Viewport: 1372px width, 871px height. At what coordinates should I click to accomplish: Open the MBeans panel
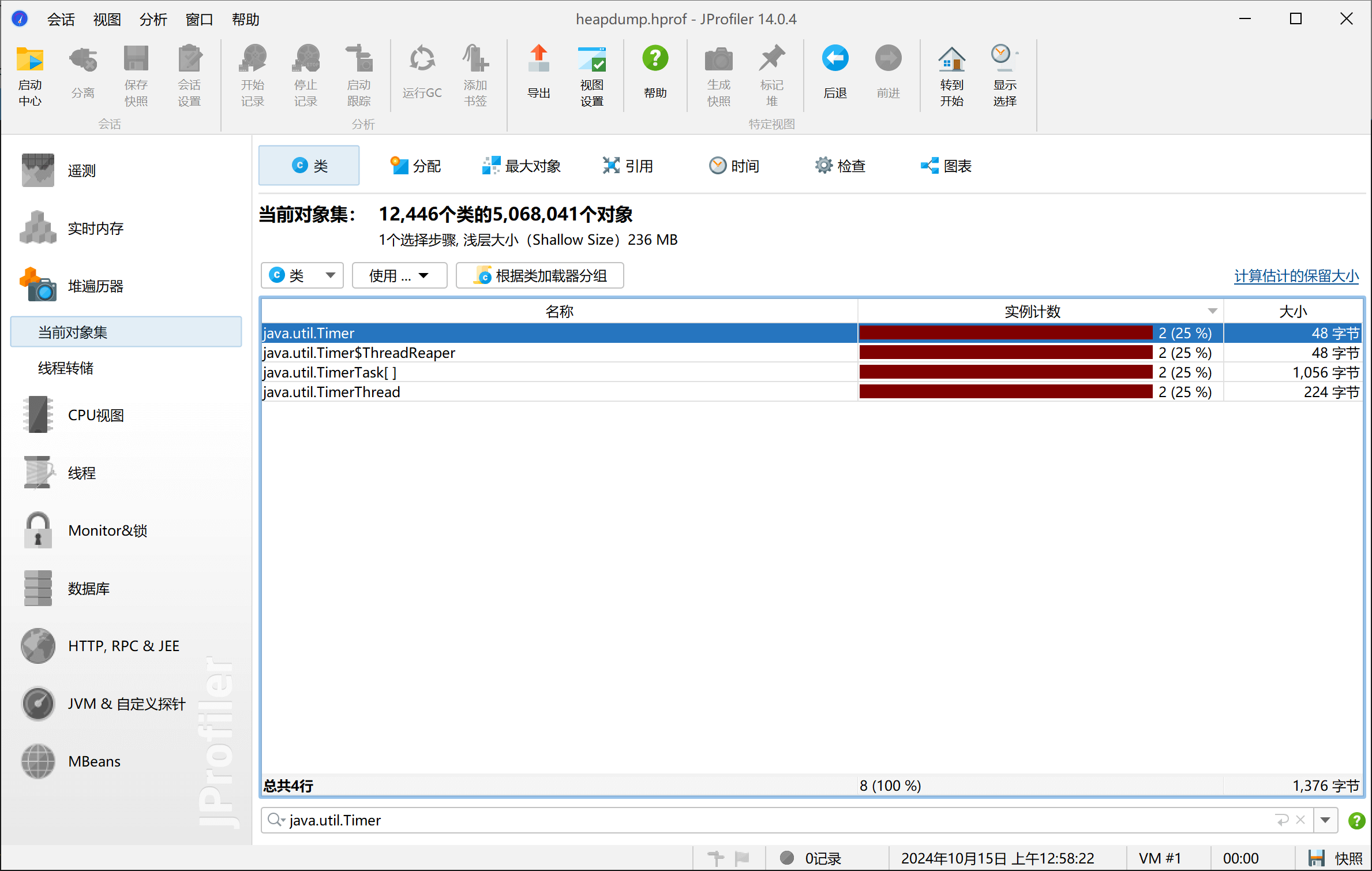(93, 761)
